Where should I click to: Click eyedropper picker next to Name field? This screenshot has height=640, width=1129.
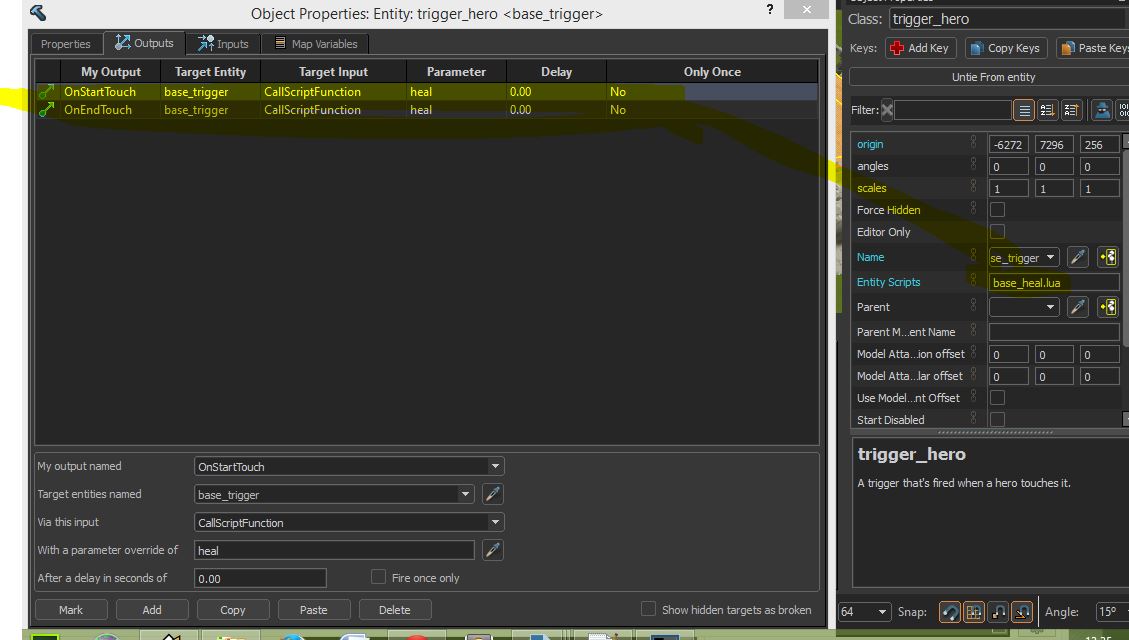coord(1077,257)
